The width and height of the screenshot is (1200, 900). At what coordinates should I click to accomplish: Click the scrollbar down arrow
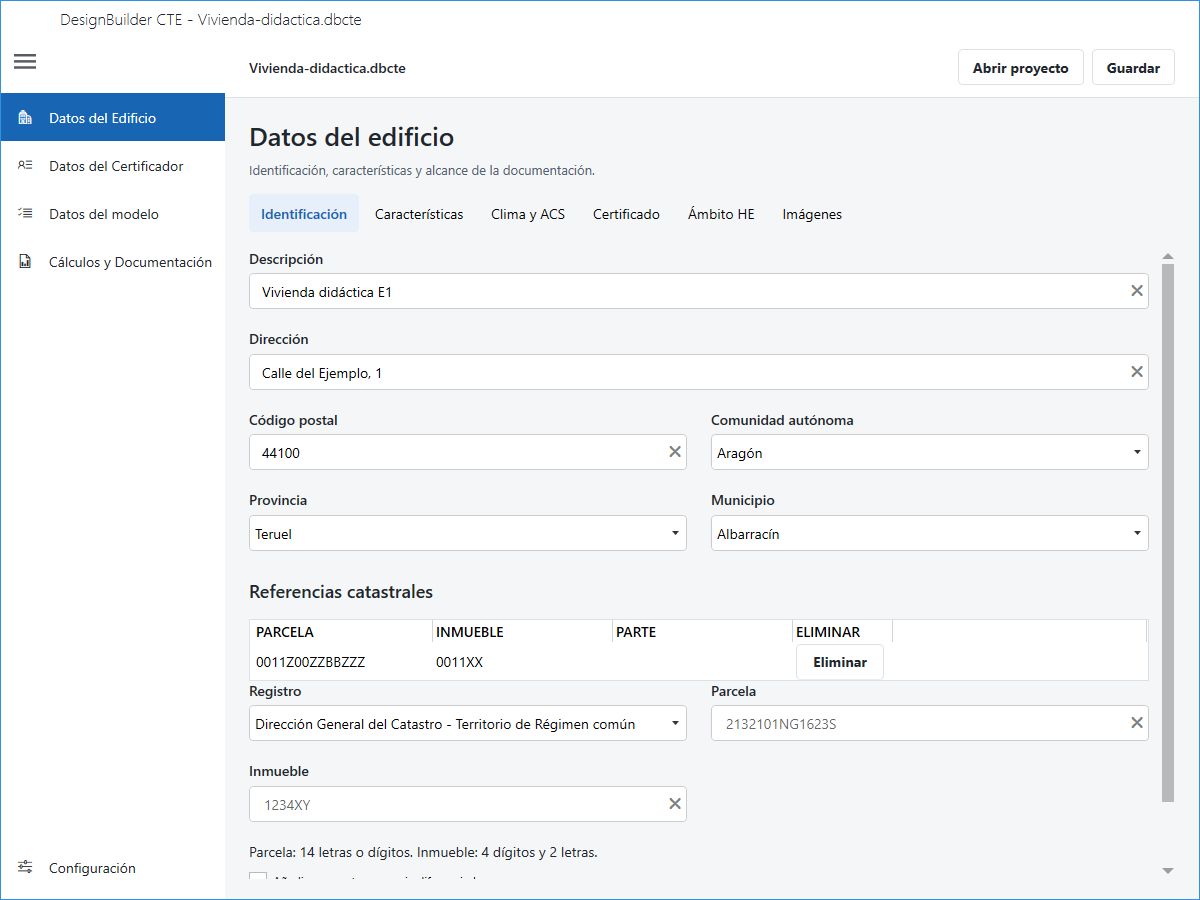(1168, 871)
